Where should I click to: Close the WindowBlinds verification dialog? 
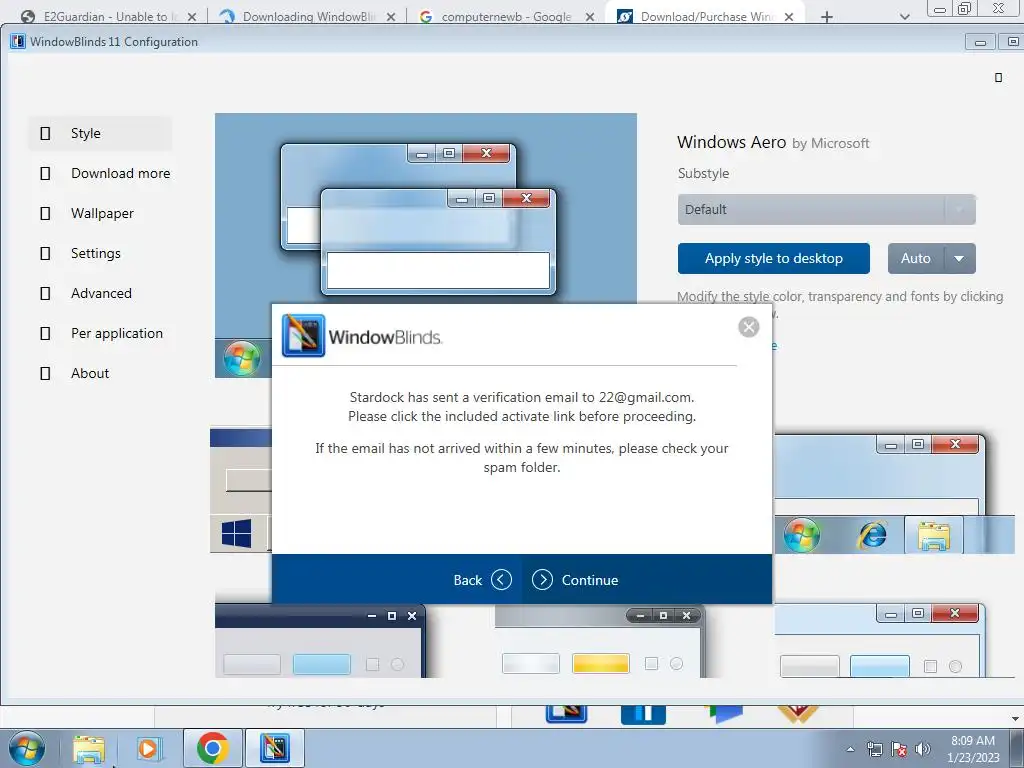coord(748,327)
